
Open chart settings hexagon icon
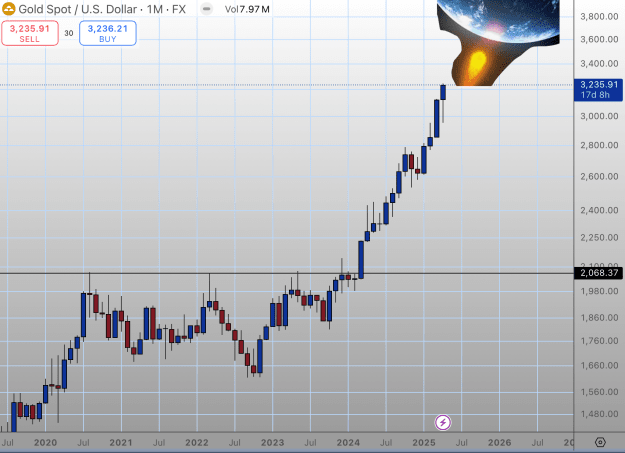(600, 442)
